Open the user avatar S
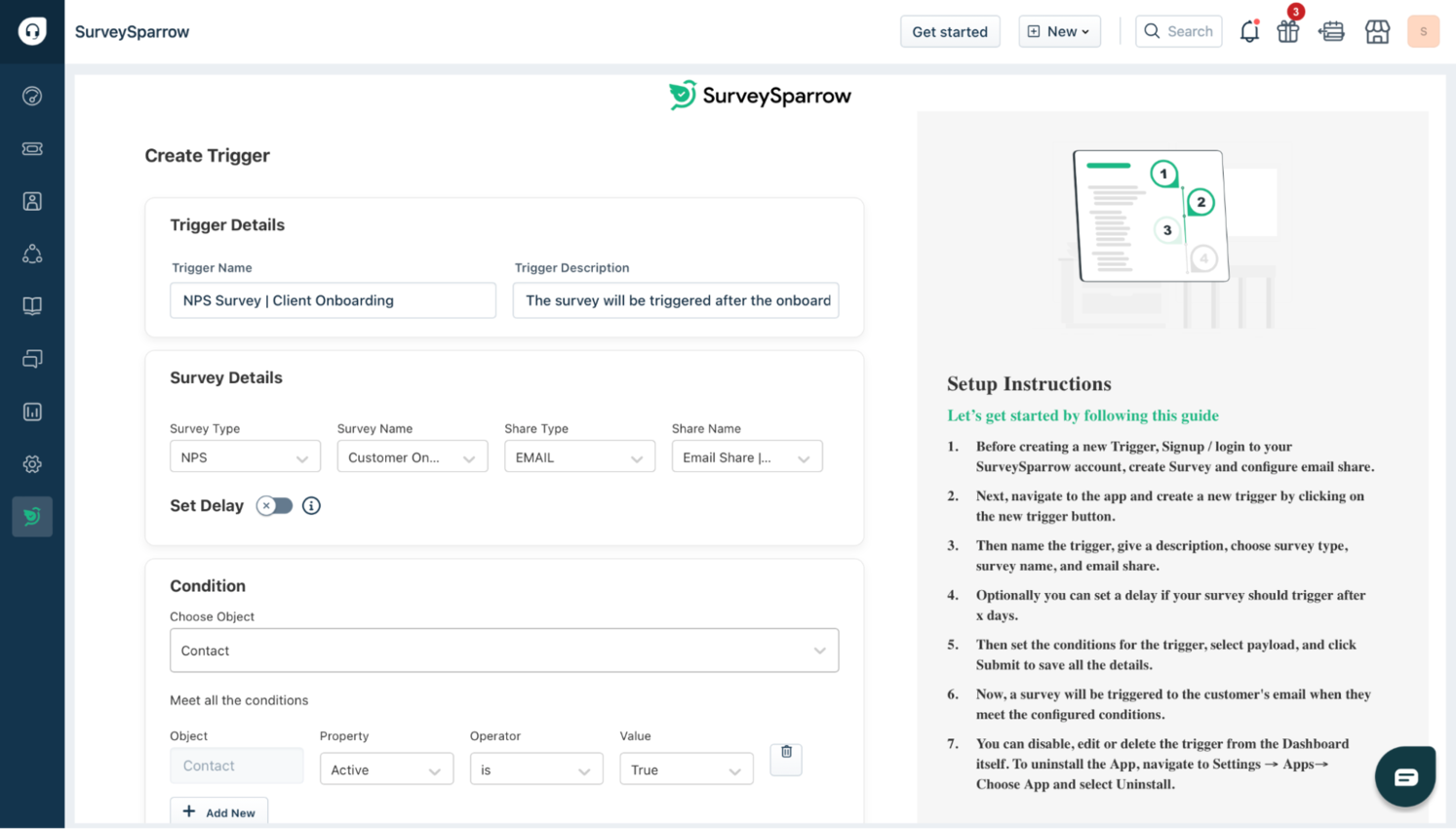Image resolution: width=1456 pixels, height=829 pixels. click(x=1423, y=31)
